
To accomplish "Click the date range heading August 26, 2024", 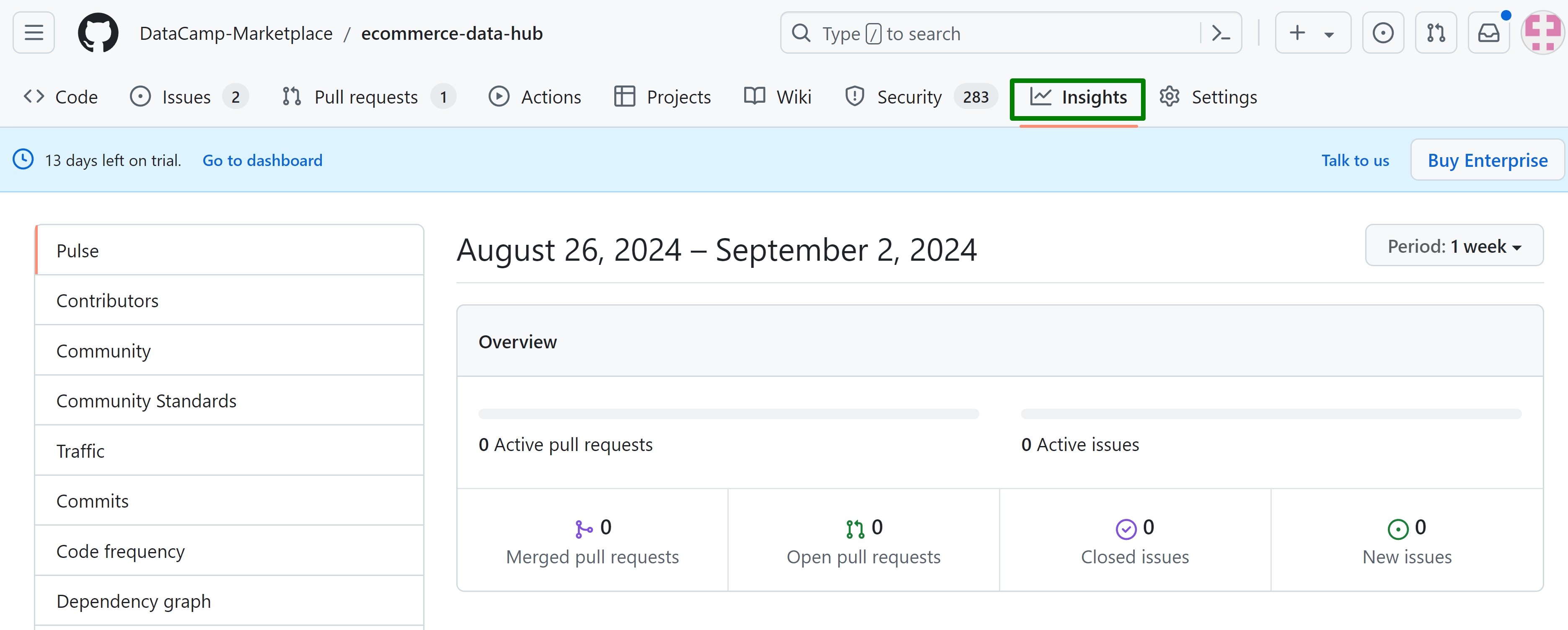I will coord(717,249).
